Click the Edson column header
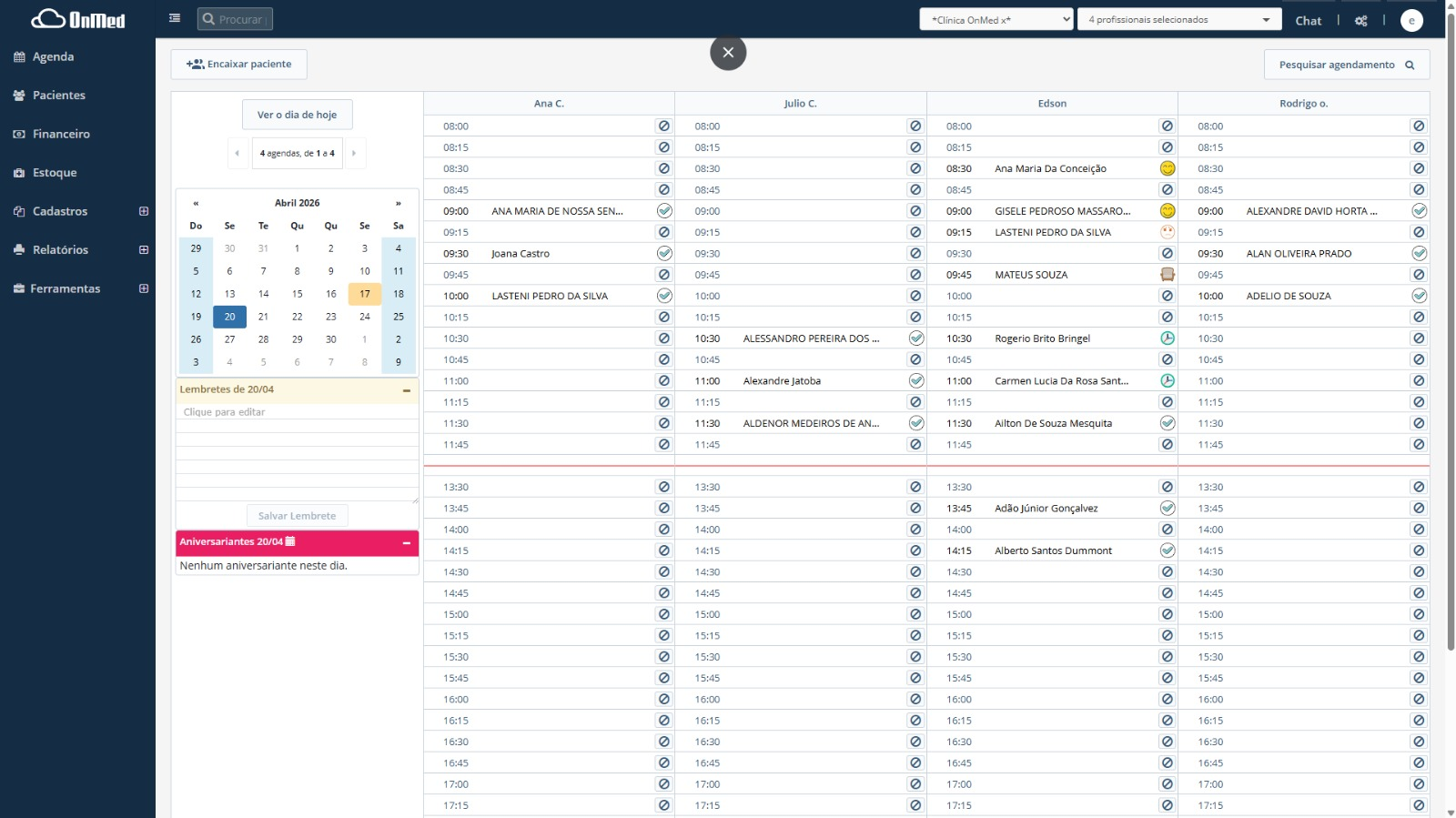Viewport: 1456px width, 818px height. (1052, 104)
